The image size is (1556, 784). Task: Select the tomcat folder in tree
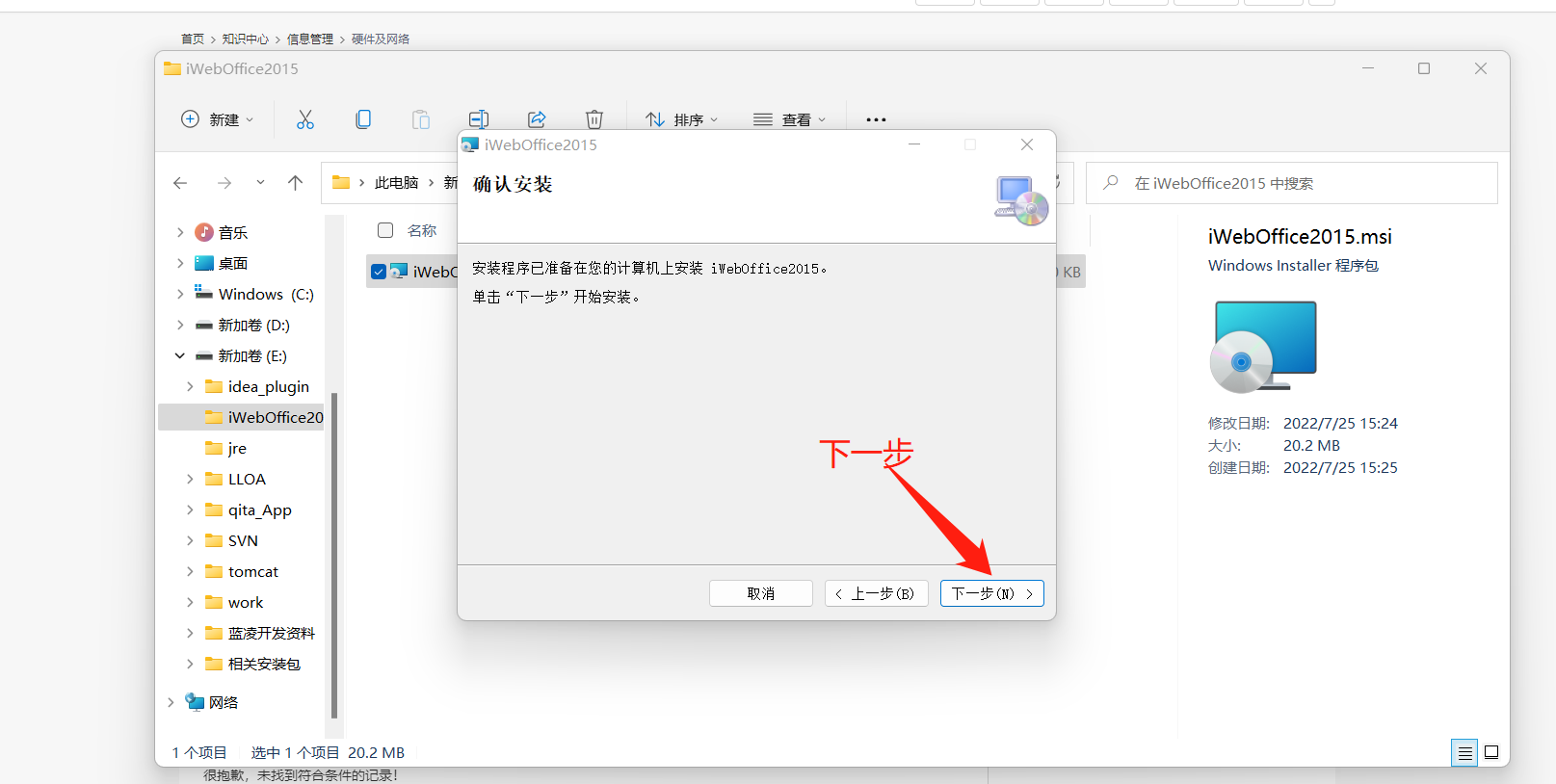pyautogui.click(x=252, y=571)
